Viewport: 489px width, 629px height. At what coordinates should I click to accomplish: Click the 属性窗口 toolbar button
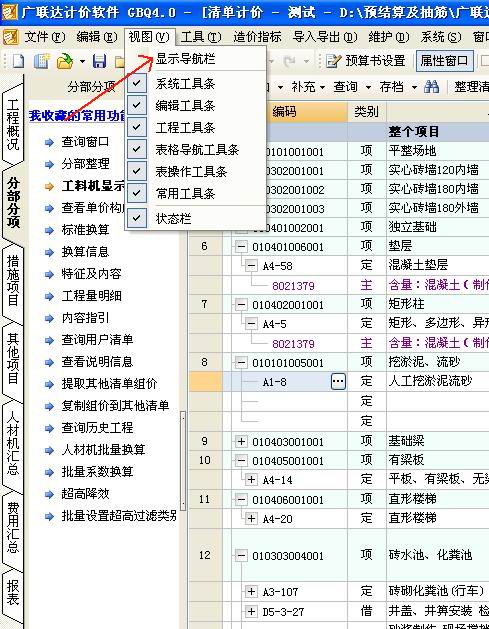coord(444,61)
